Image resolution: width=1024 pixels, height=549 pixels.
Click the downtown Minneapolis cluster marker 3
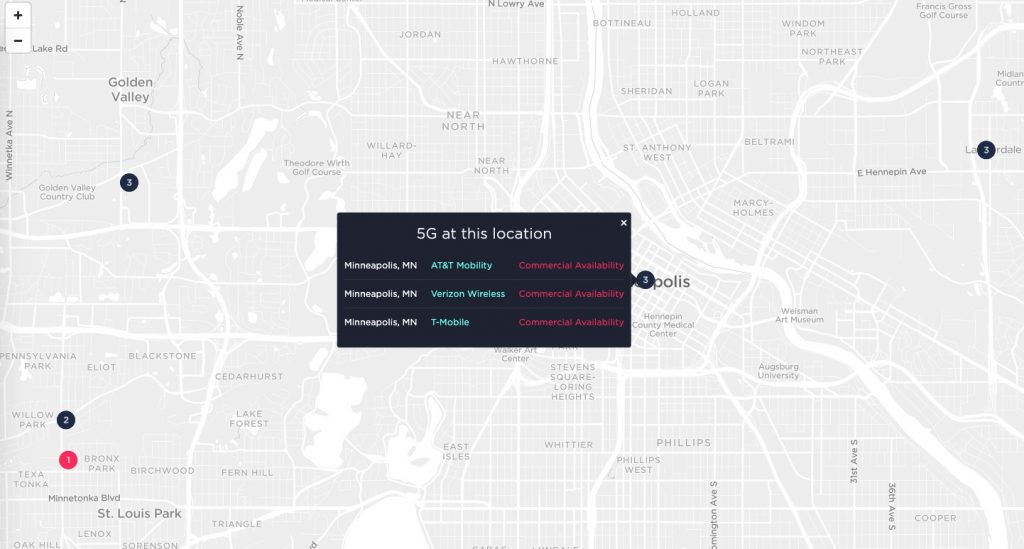645,280
